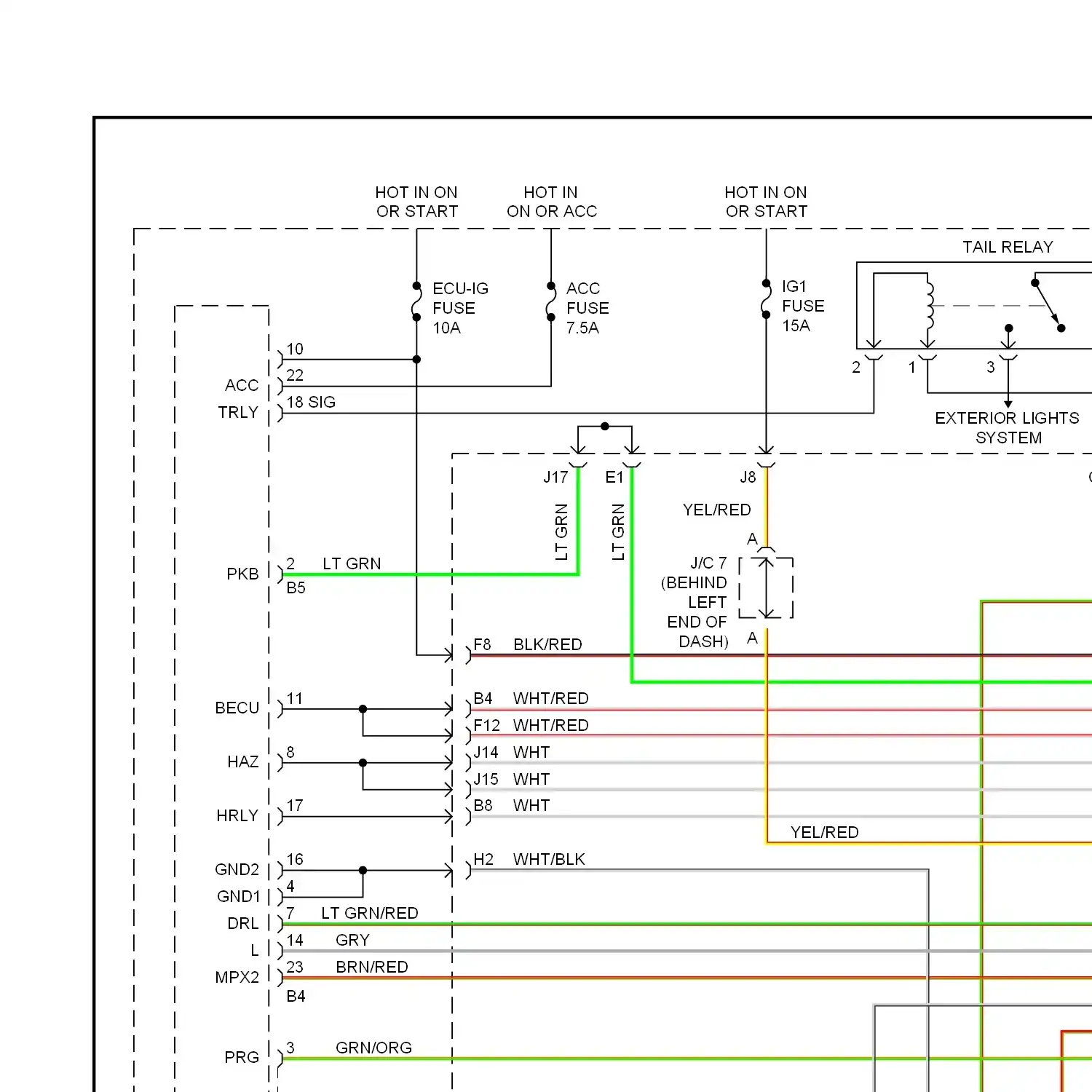Click the DRL terminal label

[243, 923]
